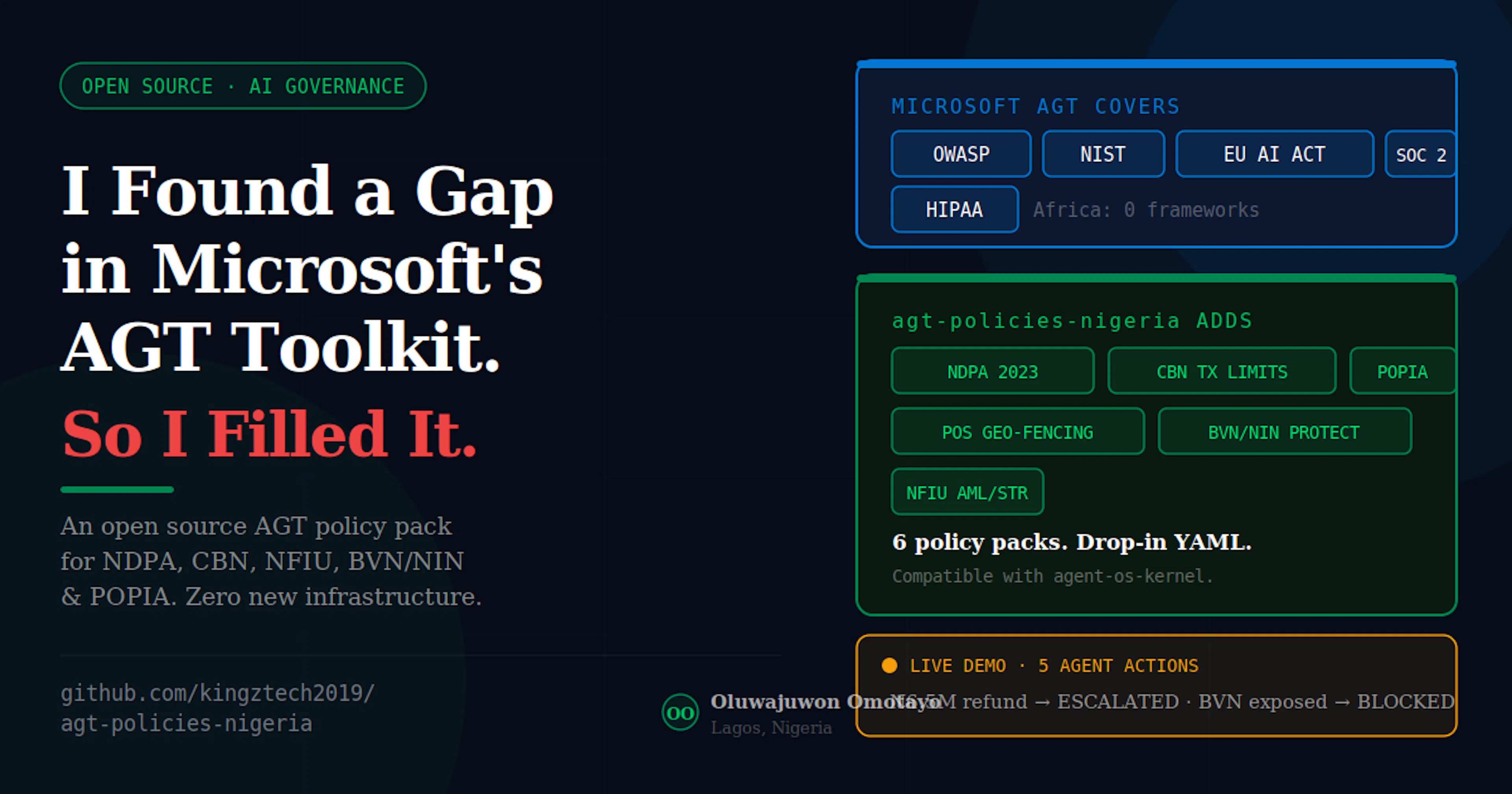The image size is (1512, 794).
Task: Click the 'BVN exposed → BLOCKED' text
Action: coord(1326,701)
